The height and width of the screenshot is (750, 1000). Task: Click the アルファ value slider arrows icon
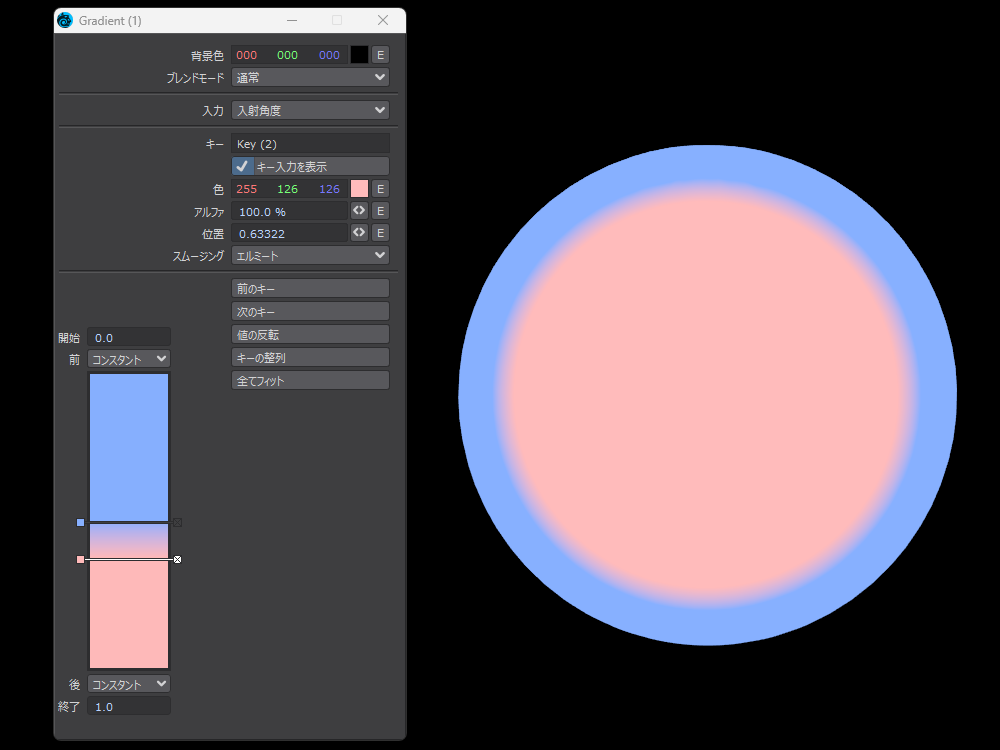[360, 211]
